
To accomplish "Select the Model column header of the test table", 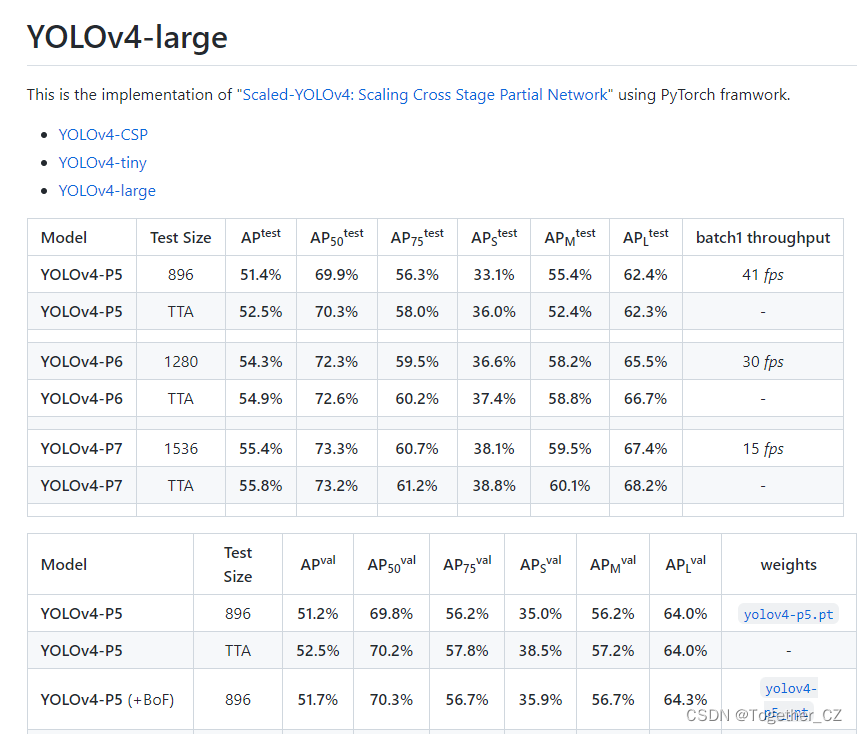I will click(x=64, y=237).
